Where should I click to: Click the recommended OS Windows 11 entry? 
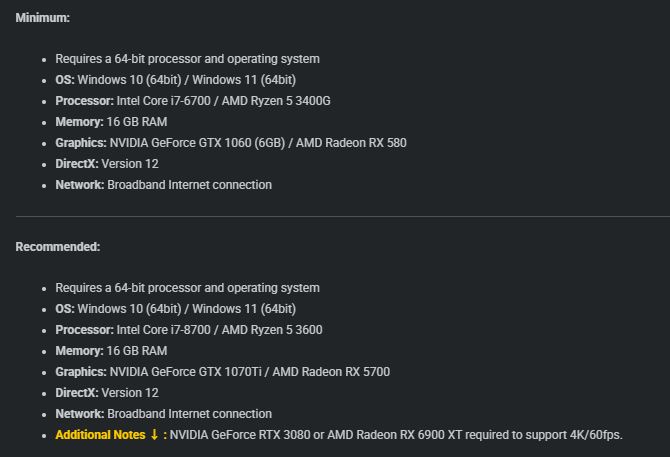pos(176,309)
